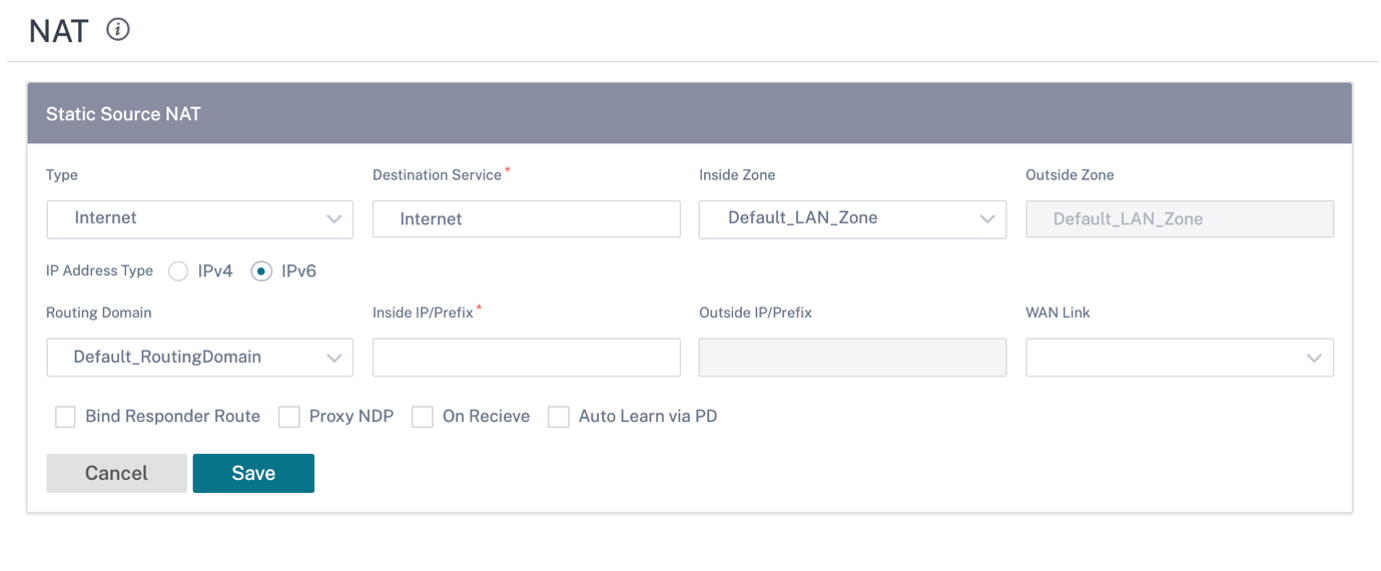
Task: Expand the Inside Zone dropdown
Action: pos(852,219)
